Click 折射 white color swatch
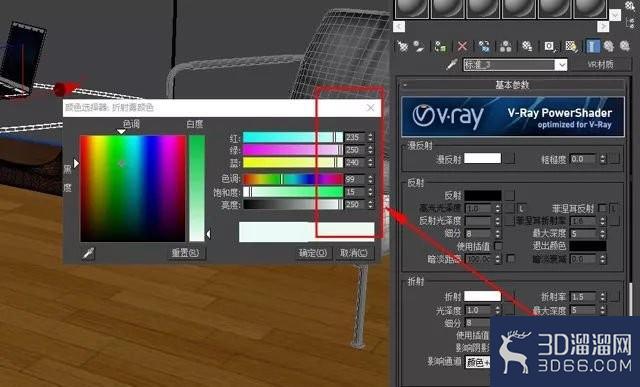The height and width of the screenshot is (387, 640). click(482, 296)
